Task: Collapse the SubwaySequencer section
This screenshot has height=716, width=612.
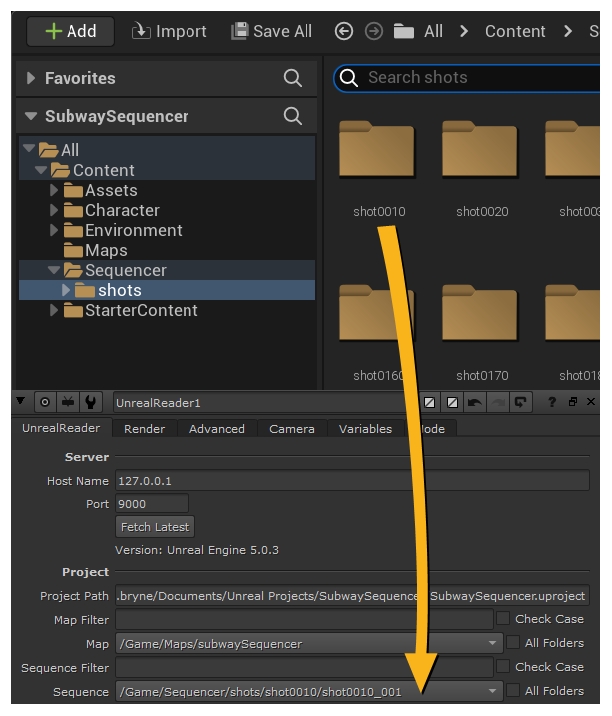Action: 30,117
